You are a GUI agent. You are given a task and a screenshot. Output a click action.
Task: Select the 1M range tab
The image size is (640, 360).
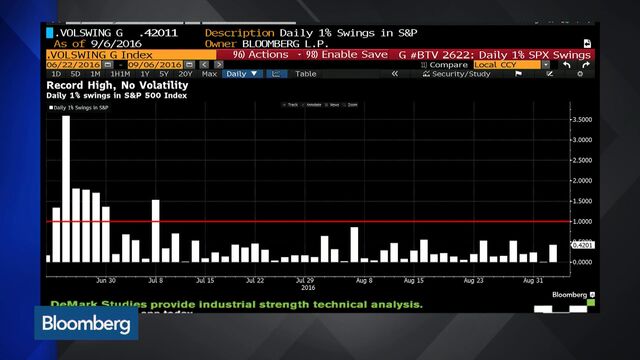pos(95,74)
